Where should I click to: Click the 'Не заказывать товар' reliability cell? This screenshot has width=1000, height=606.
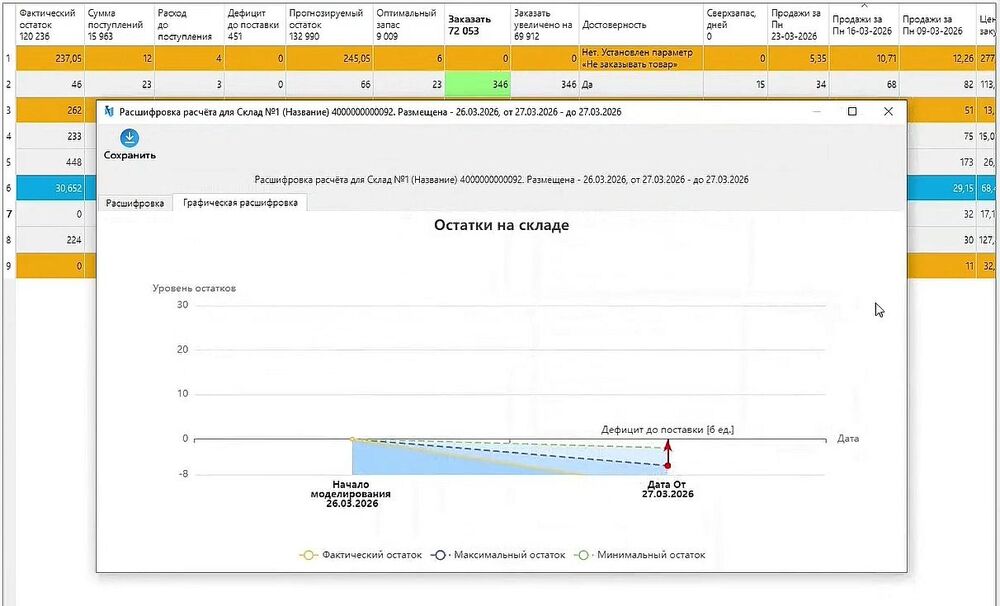coord(640,59)
